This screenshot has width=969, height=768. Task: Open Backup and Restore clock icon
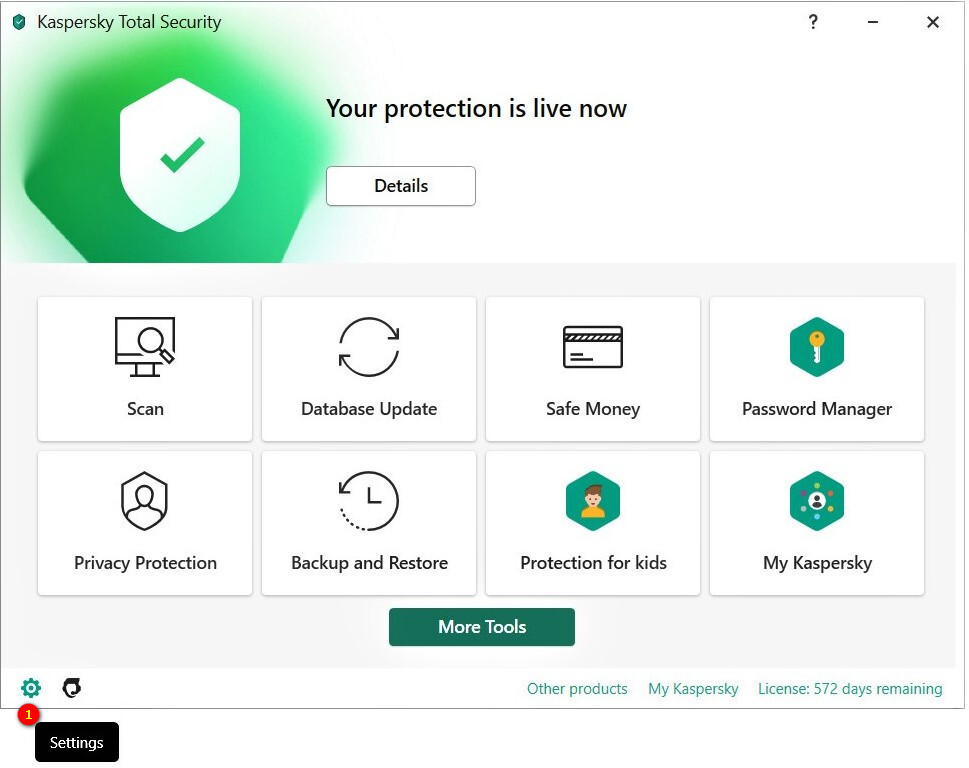click(x=369, y=501)
